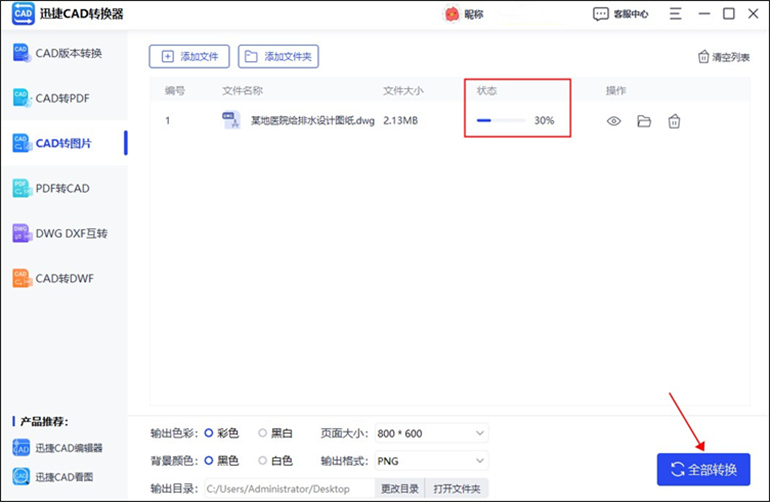The image size is (770, 502).
Task: Select 黑白 output color radio
Action: pyautogui.click(x=263, y=433)
